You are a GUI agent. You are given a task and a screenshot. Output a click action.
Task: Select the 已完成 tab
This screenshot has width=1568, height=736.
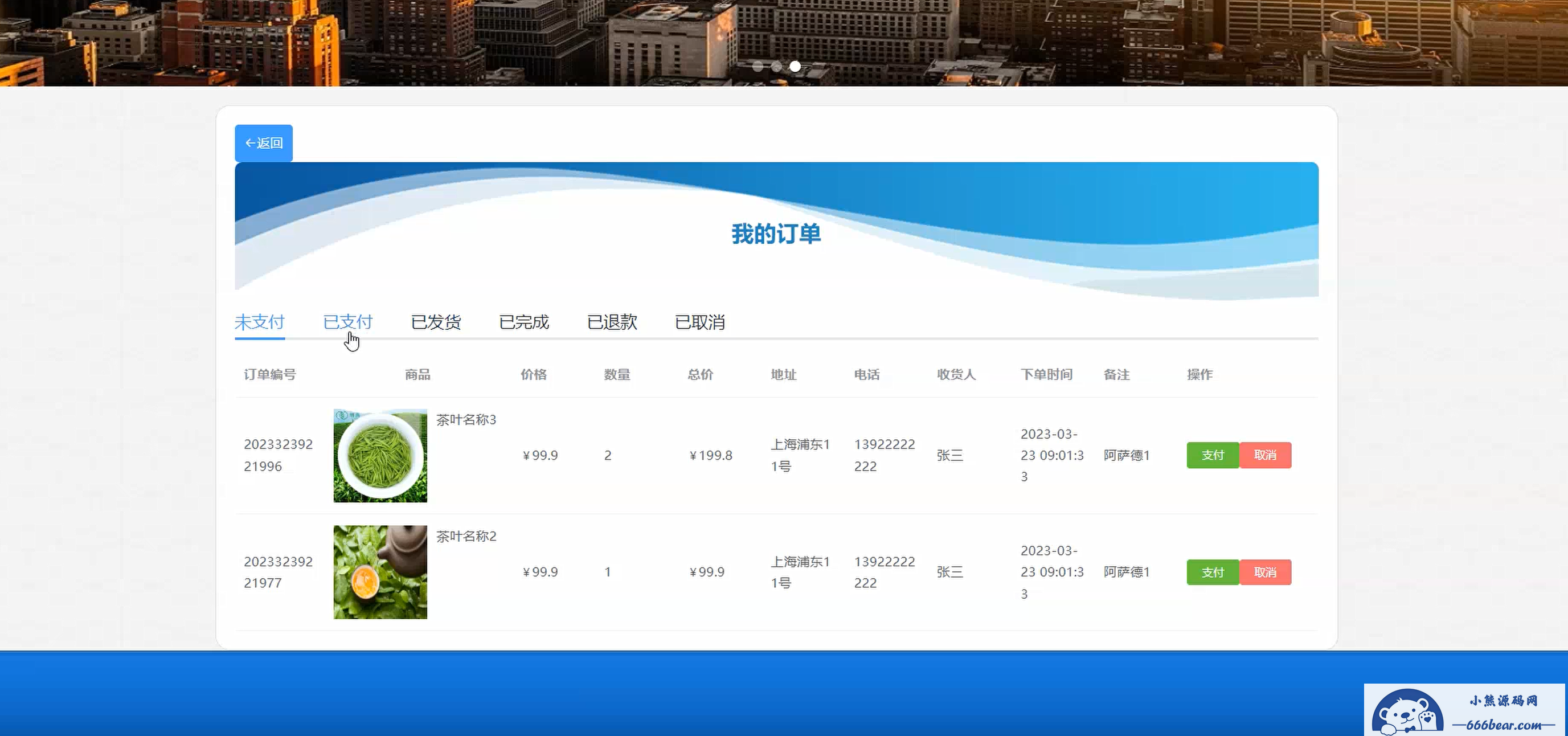click(523, 322)
